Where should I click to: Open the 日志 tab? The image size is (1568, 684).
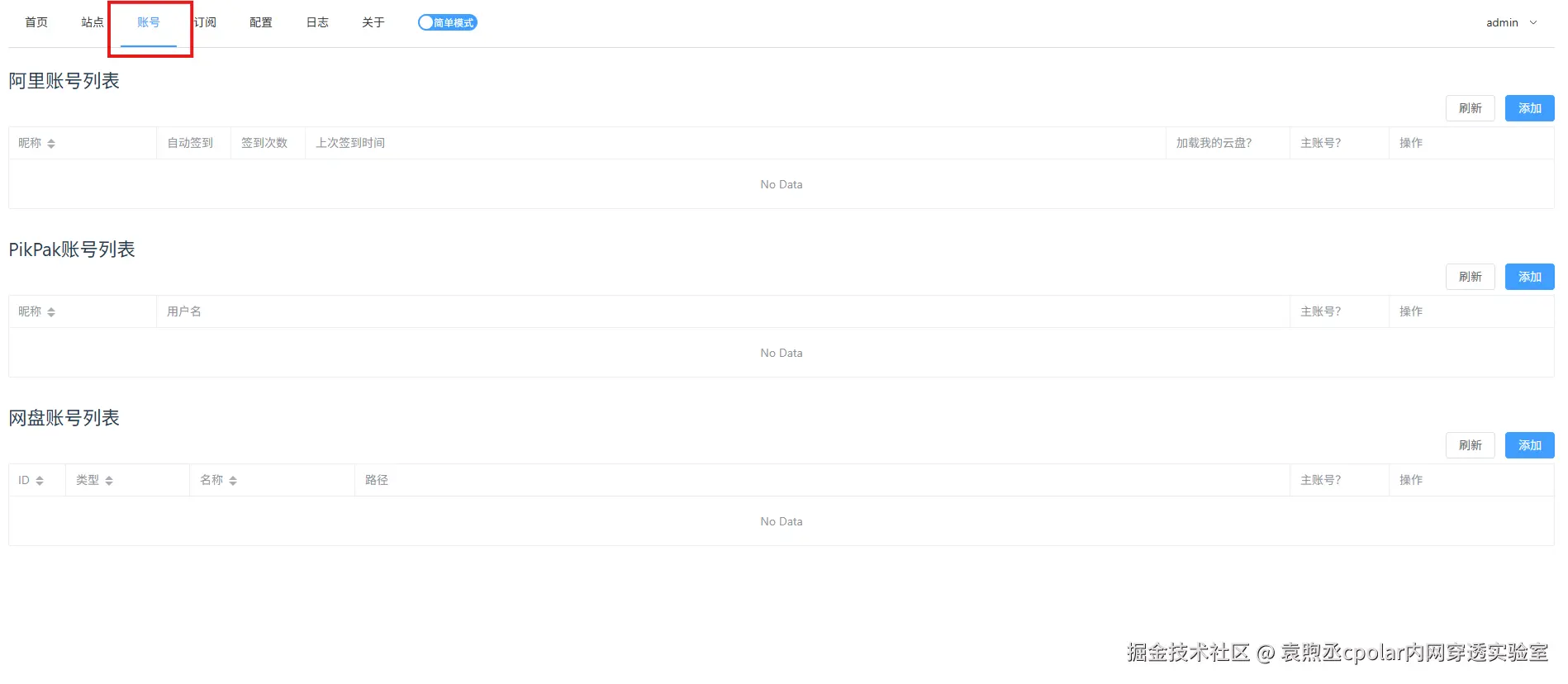[317, 22]
